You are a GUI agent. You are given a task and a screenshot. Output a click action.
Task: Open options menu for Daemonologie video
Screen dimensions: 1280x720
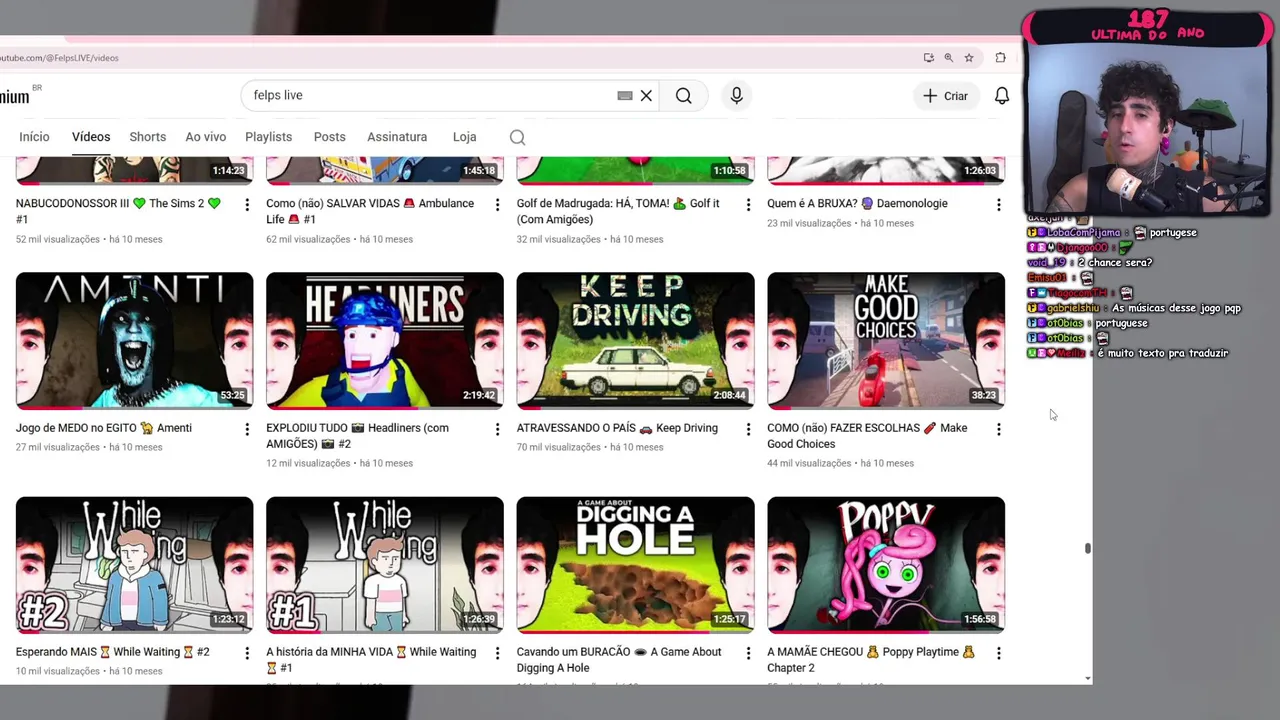tap(998, 205)
